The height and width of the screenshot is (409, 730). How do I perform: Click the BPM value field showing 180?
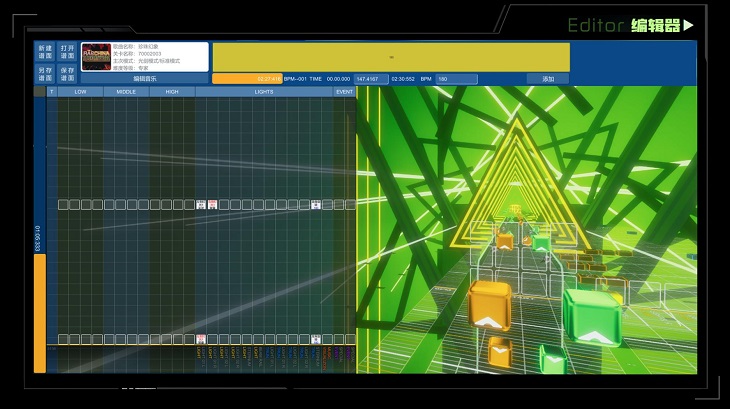coord(456,78)
